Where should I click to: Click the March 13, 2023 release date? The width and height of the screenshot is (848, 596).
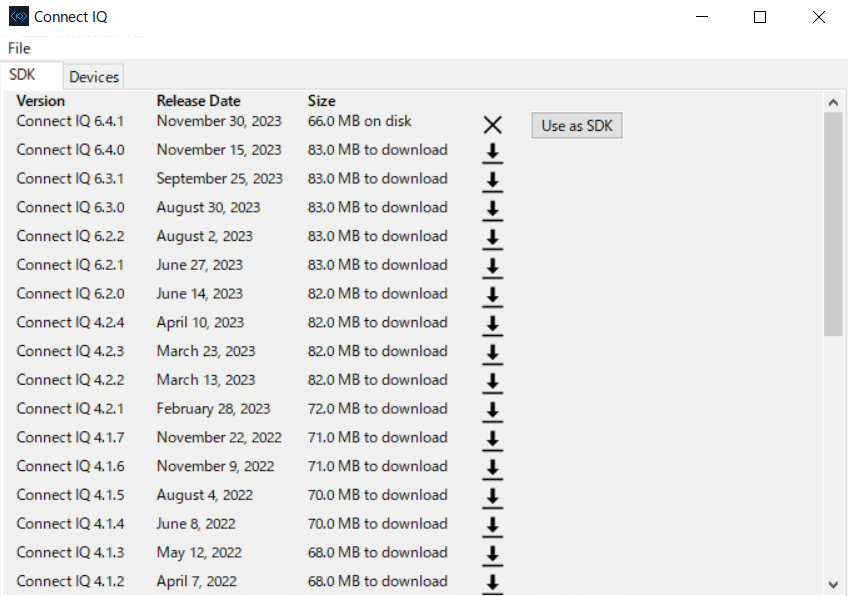point(206,380)
